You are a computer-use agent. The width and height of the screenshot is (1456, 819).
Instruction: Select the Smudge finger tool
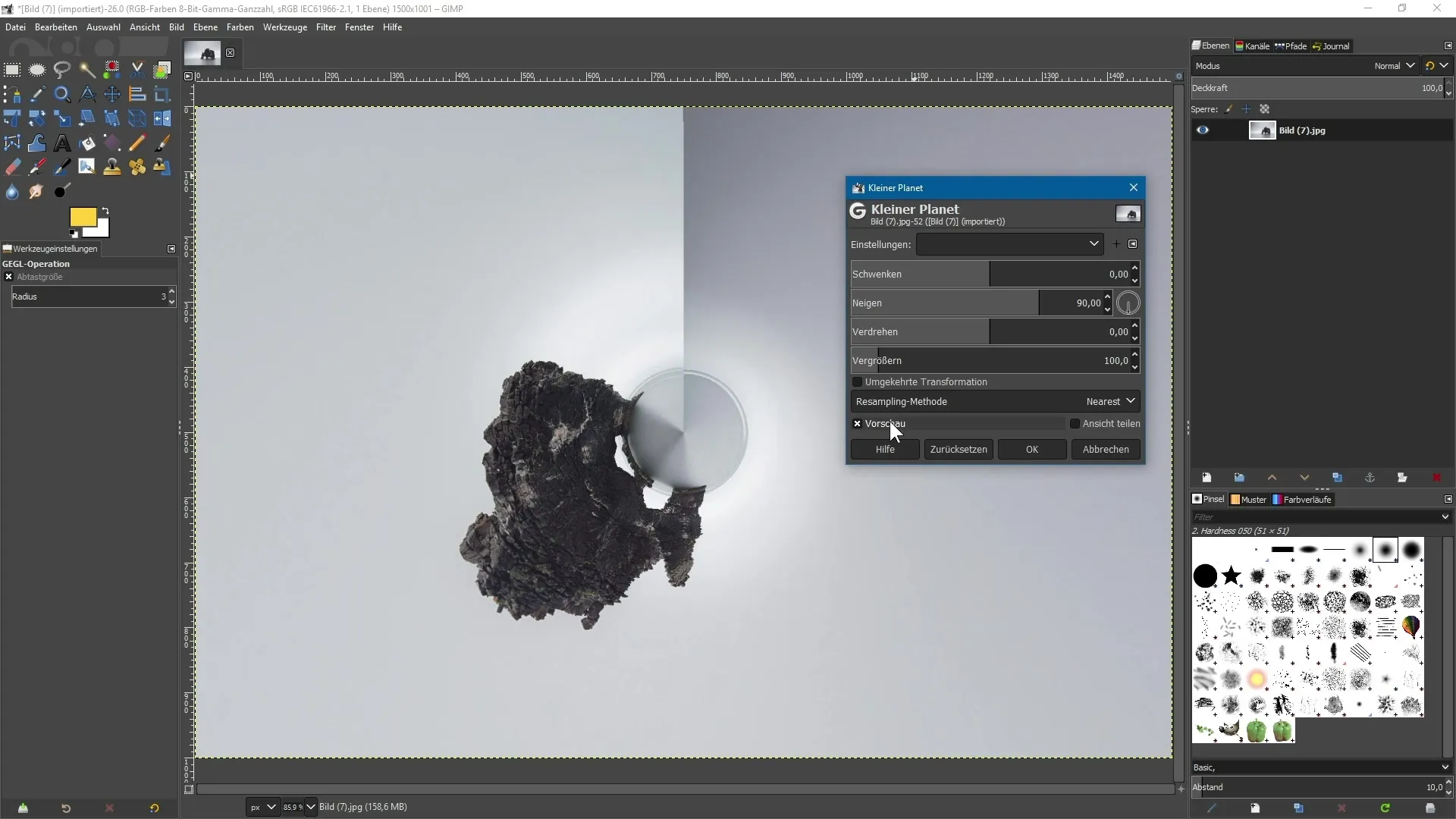tap(37, 192)
